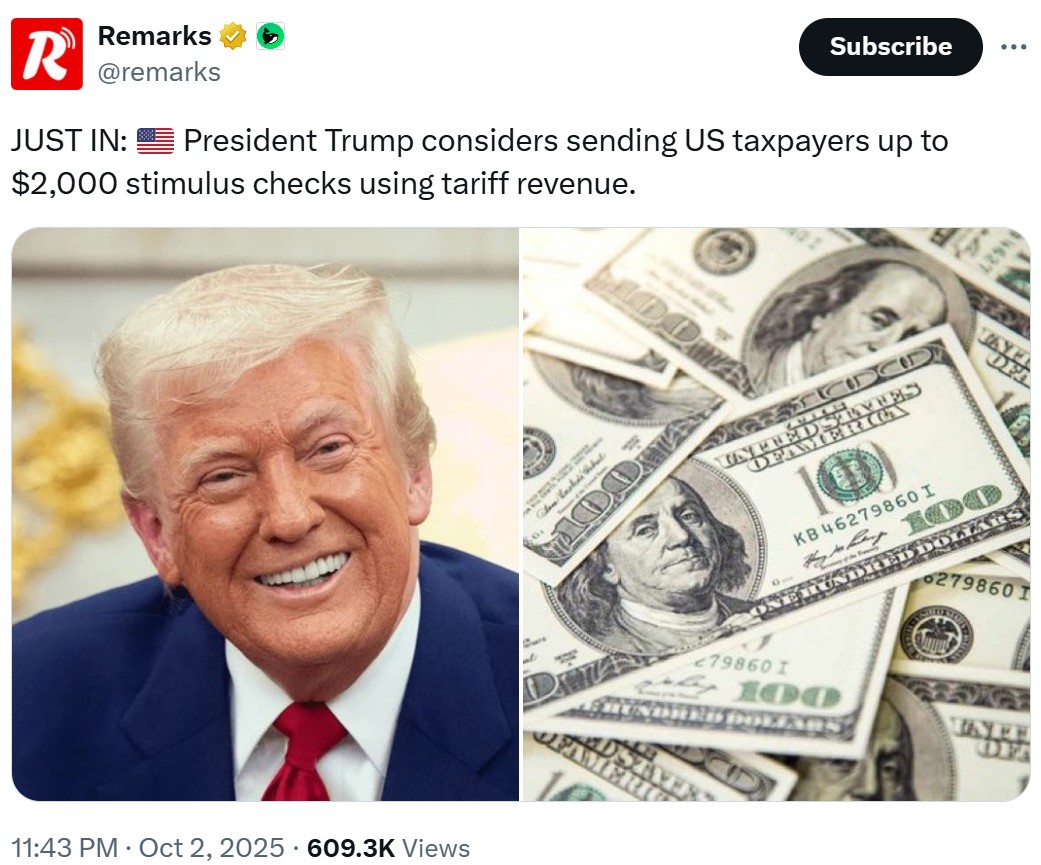The image size is (1041, 865).
Task: Subscribe to the Remarks account
Action: 890,46
